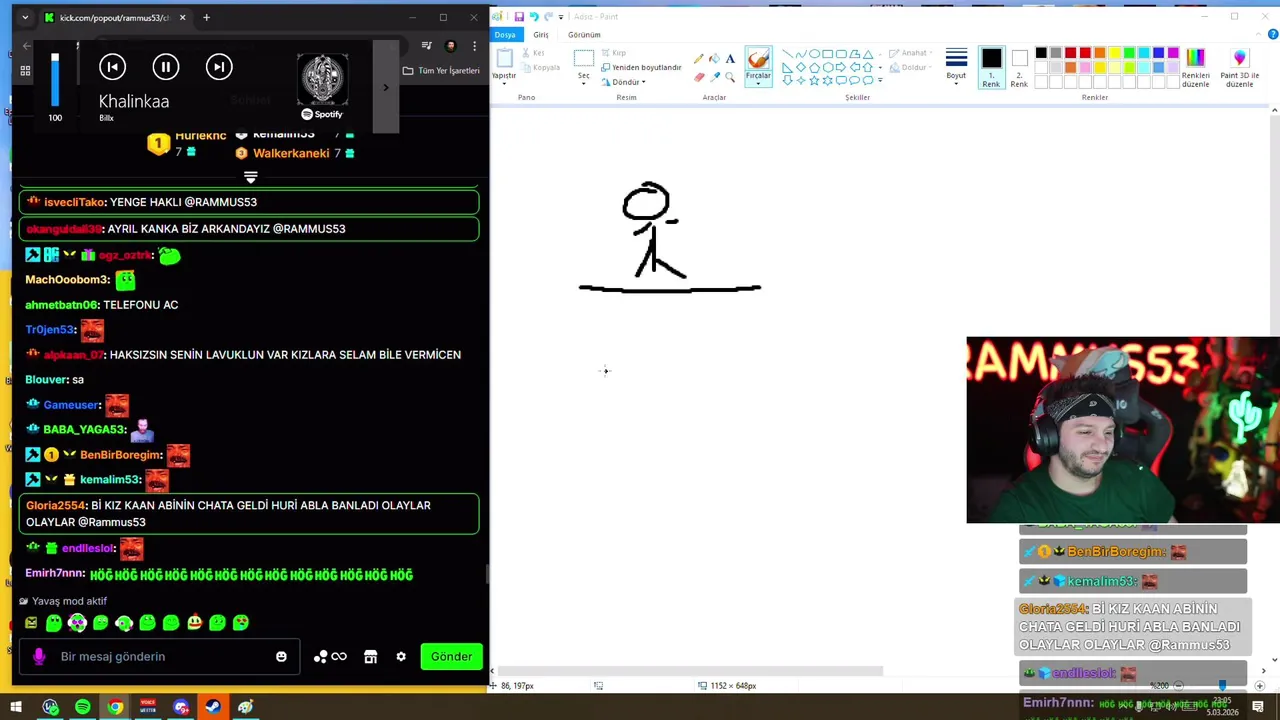This screenshot has width=1280, height=720.
Task: Pick the yellow color swatch
Action: pos(1114,53)
